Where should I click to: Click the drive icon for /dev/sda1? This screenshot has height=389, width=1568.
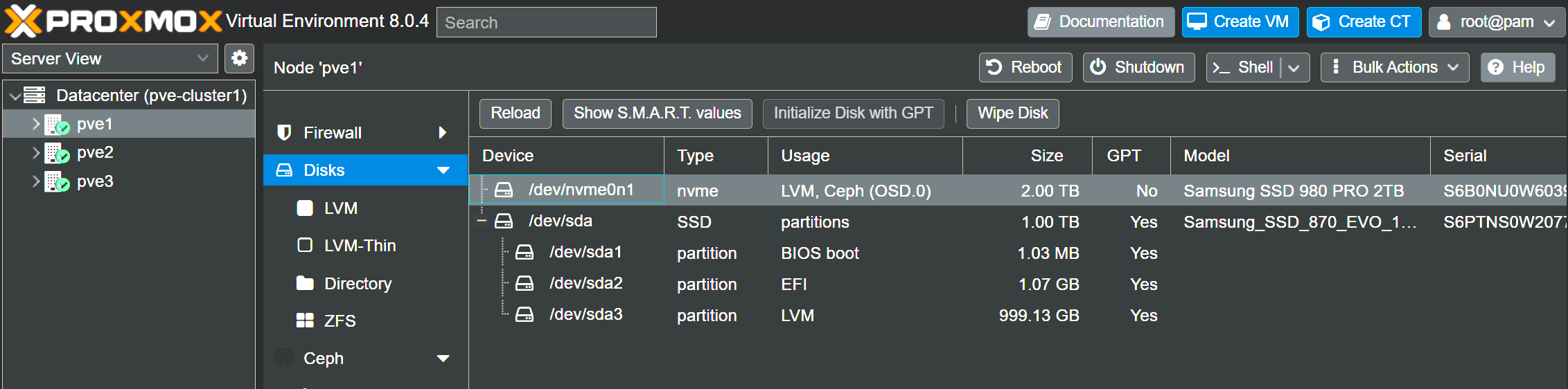tap(525, 252)
